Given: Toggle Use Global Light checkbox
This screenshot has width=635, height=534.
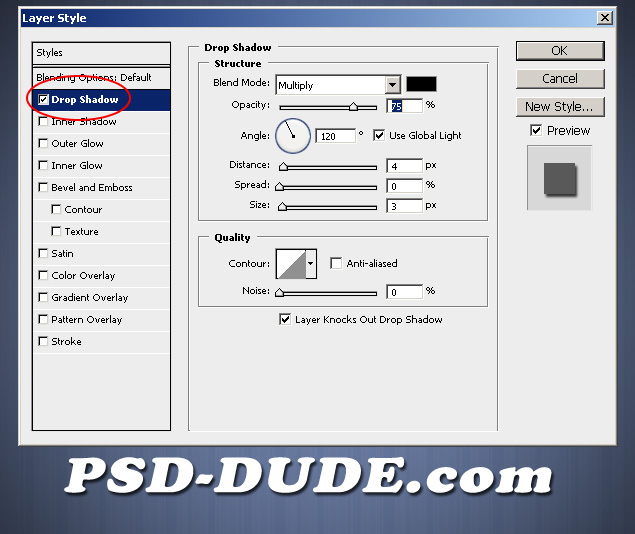Looking at the screenshot, I should 379,135.
